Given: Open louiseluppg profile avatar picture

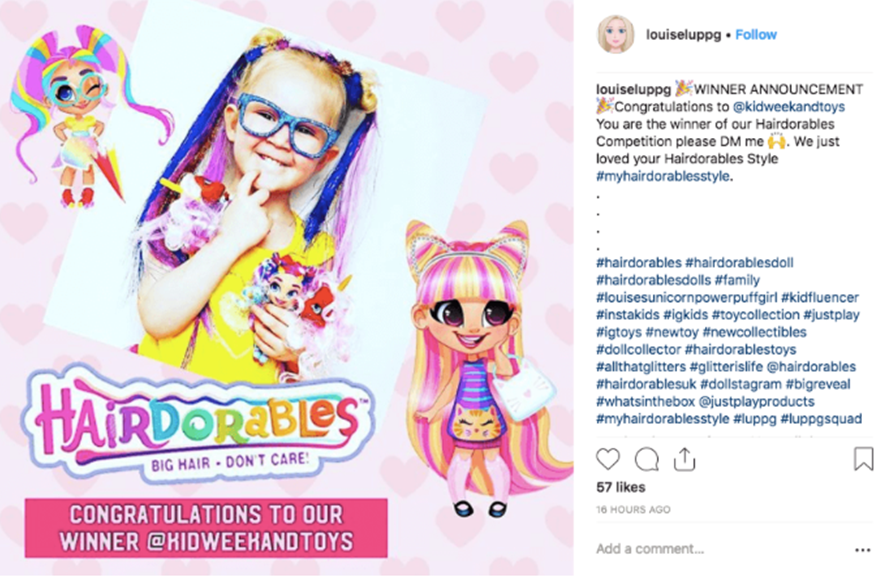Looking at the screenshot, I should 616,35.
